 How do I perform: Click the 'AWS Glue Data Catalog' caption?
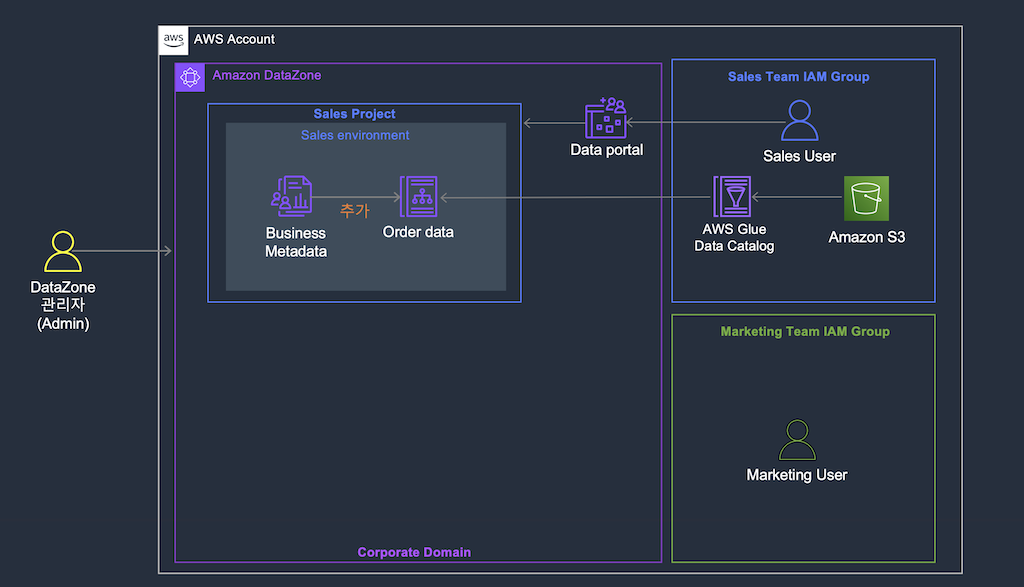(x=734, y=238)
